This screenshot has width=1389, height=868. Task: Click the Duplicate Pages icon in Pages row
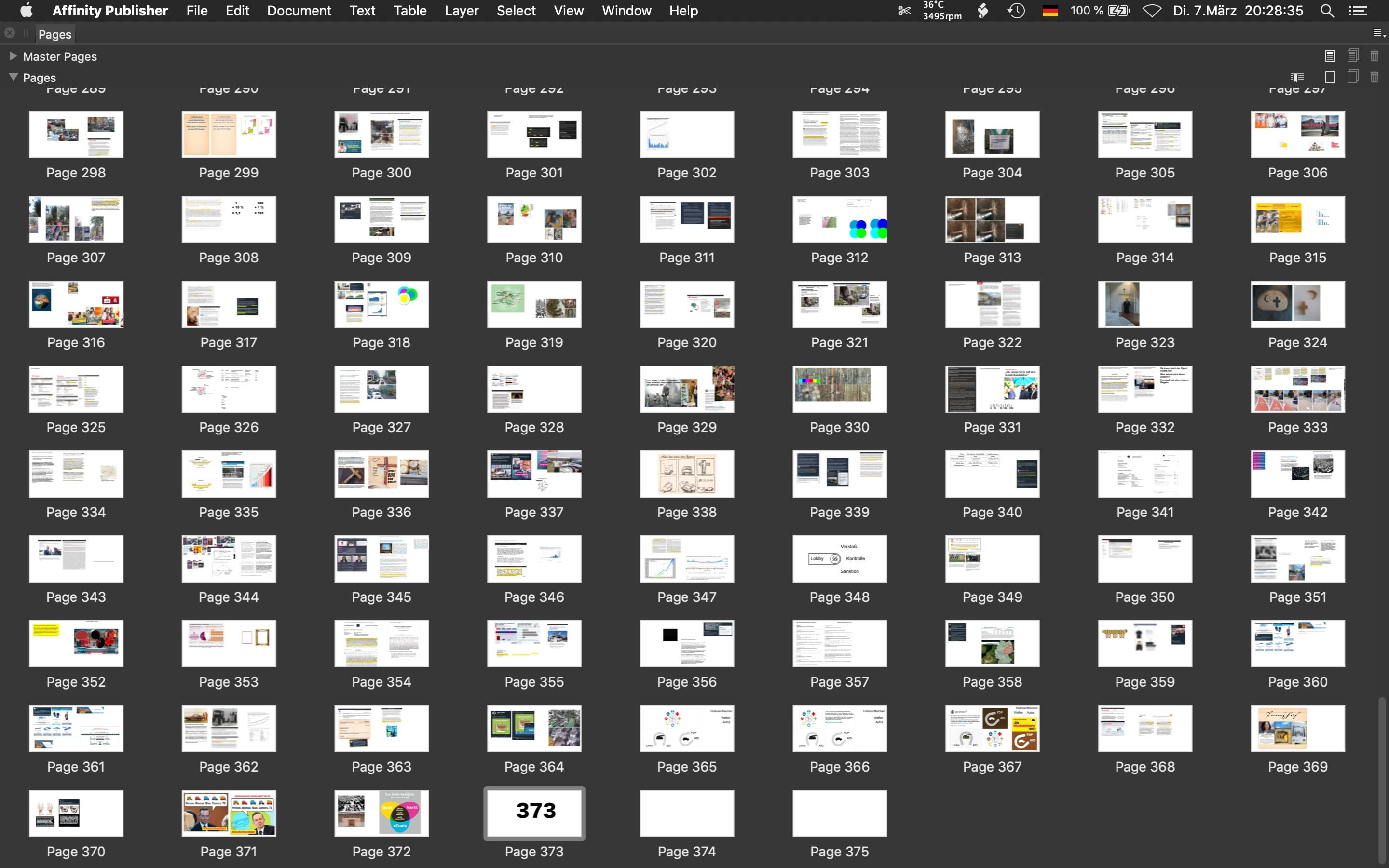1353,77
